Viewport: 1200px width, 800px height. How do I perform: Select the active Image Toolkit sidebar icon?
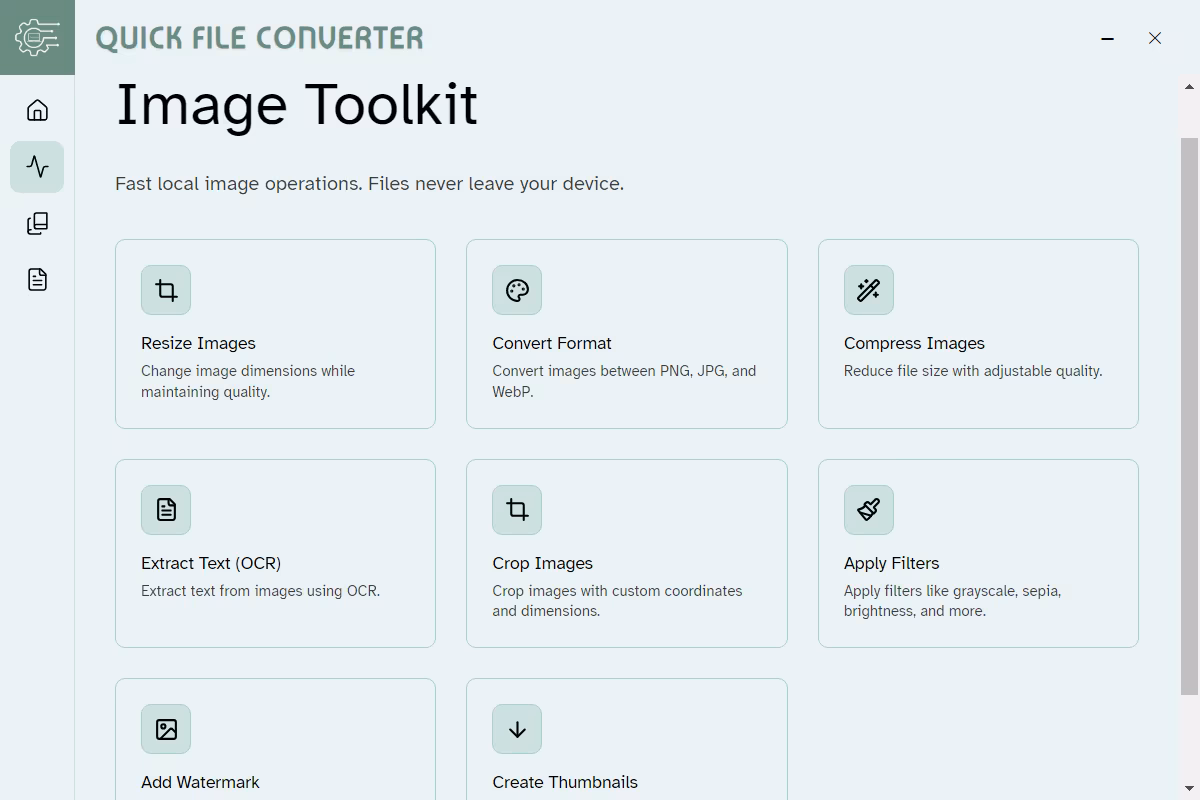[37, 167]
